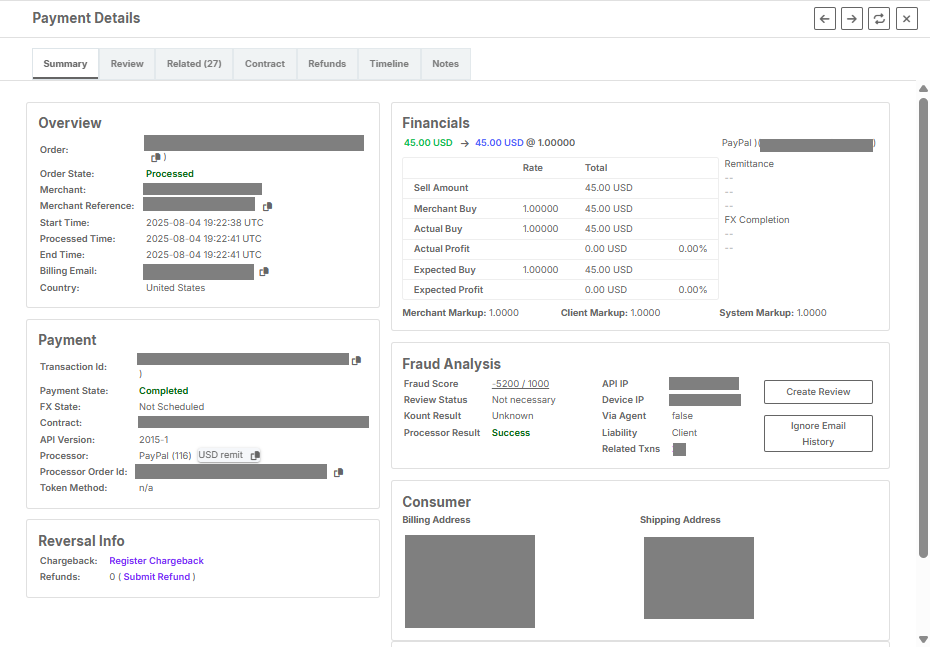Screen dimensions: 930x657
Task: View the Timeline tab
Action: point(388,63)
